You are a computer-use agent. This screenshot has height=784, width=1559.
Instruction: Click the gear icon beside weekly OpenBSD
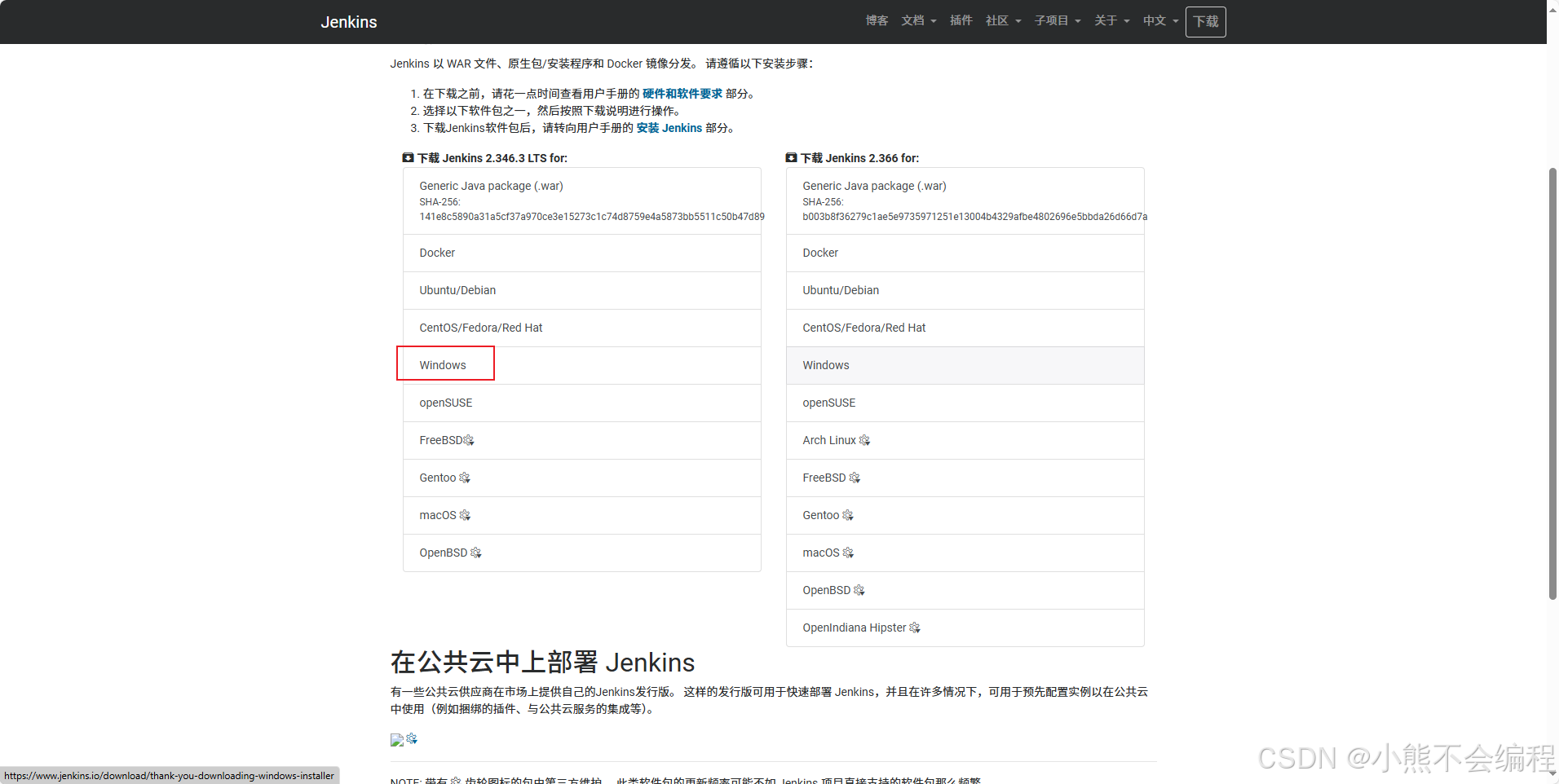coord(859,590)
